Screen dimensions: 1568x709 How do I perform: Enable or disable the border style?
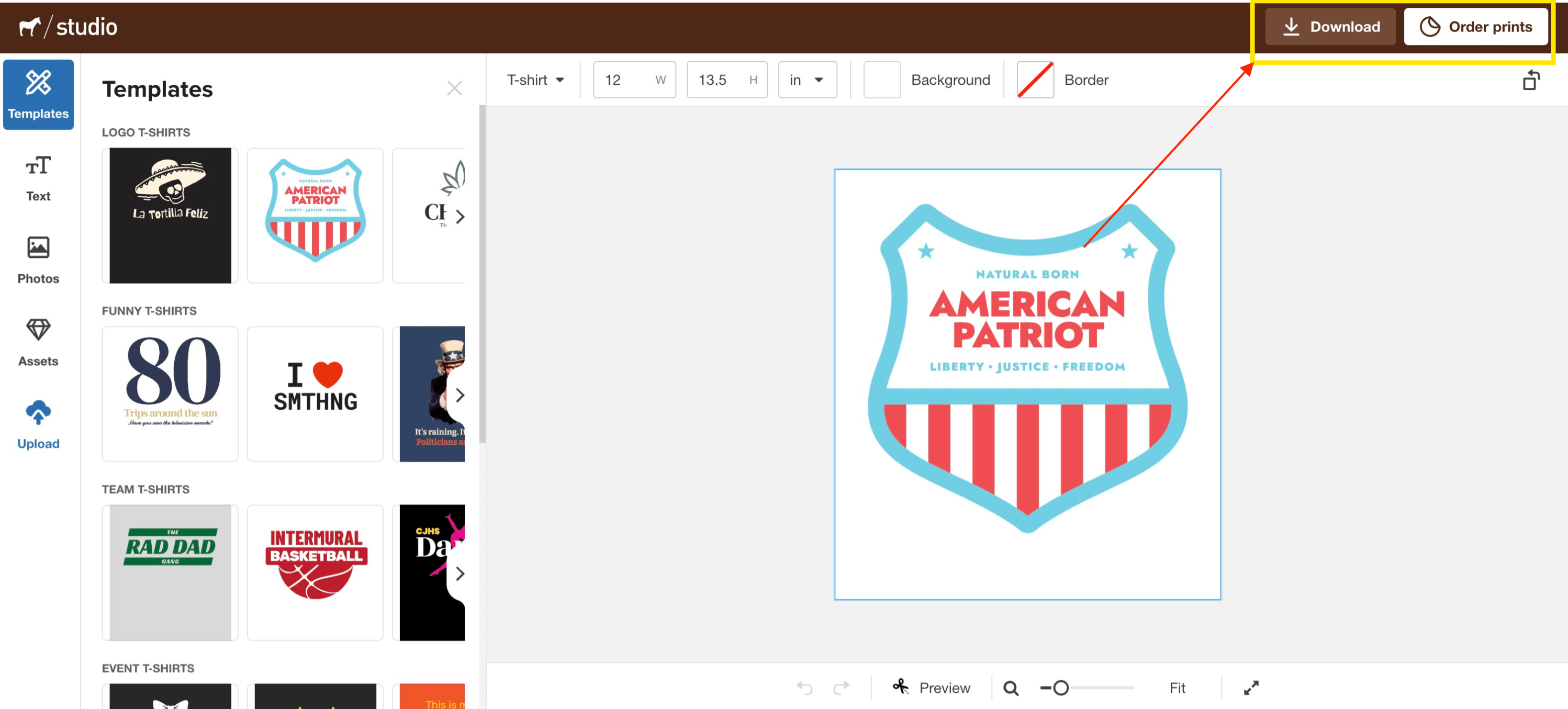point(1036,79)
